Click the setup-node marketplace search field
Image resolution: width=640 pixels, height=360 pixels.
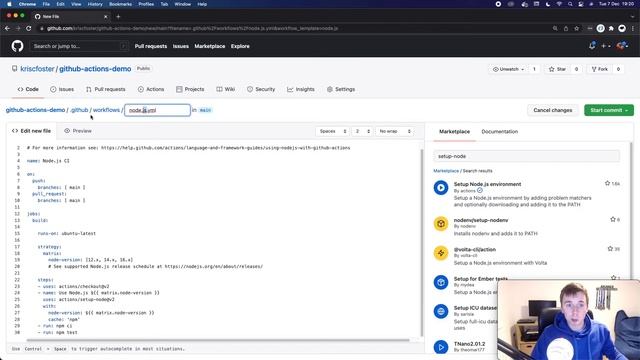click(x=527, y=156)
